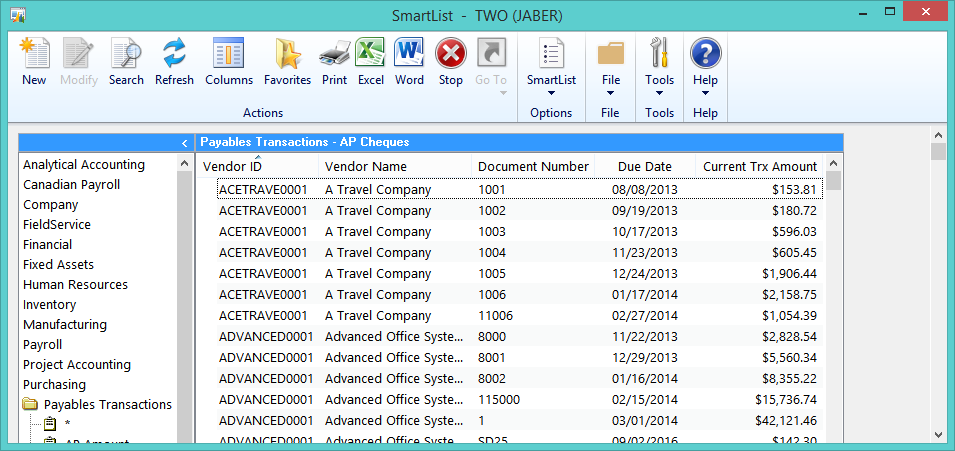
Task: Click the outer window scrollbar up arrow
Action: click(939, 134)
